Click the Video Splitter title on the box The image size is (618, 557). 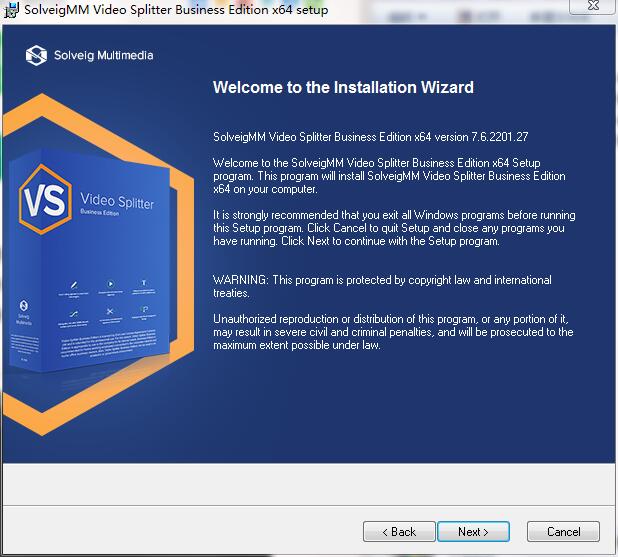(x=117, y=201)
